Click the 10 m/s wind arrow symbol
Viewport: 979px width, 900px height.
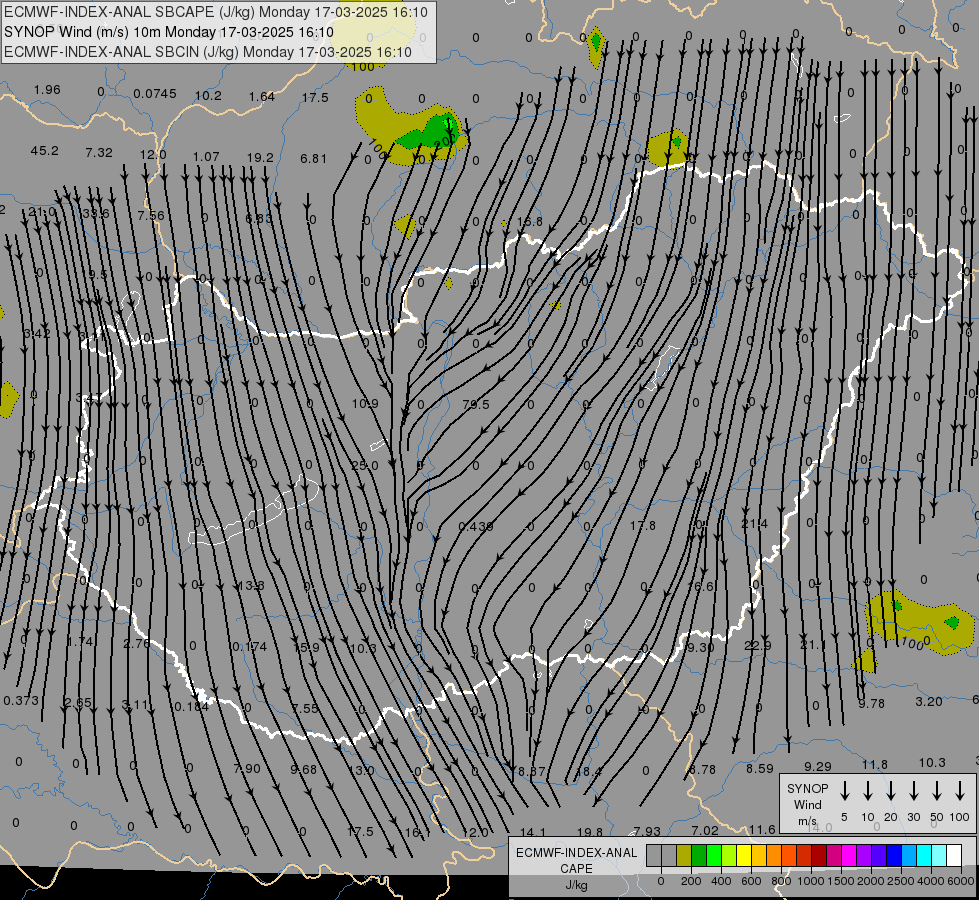[x=868, y=791]
